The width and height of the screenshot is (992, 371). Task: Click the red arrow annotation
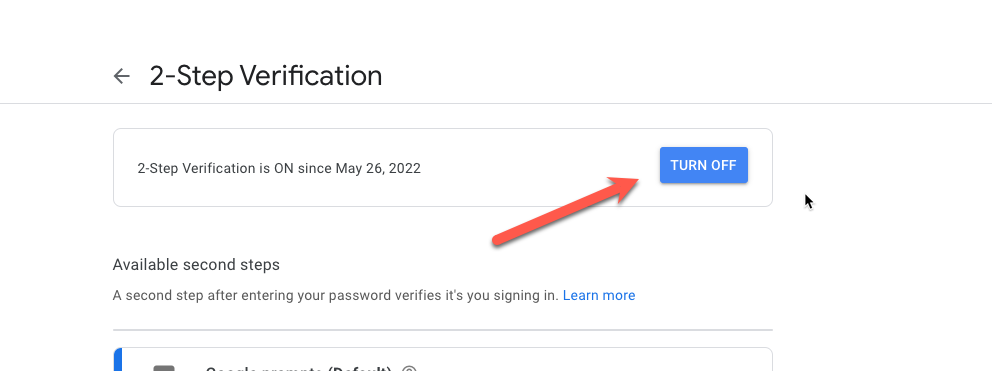(x=567, y=210)
